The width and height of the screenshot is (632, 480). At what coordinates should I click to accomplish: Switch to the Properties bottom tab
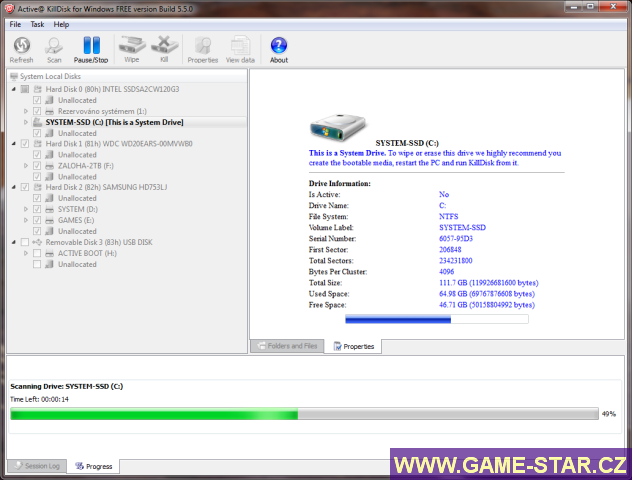point(354,346)
